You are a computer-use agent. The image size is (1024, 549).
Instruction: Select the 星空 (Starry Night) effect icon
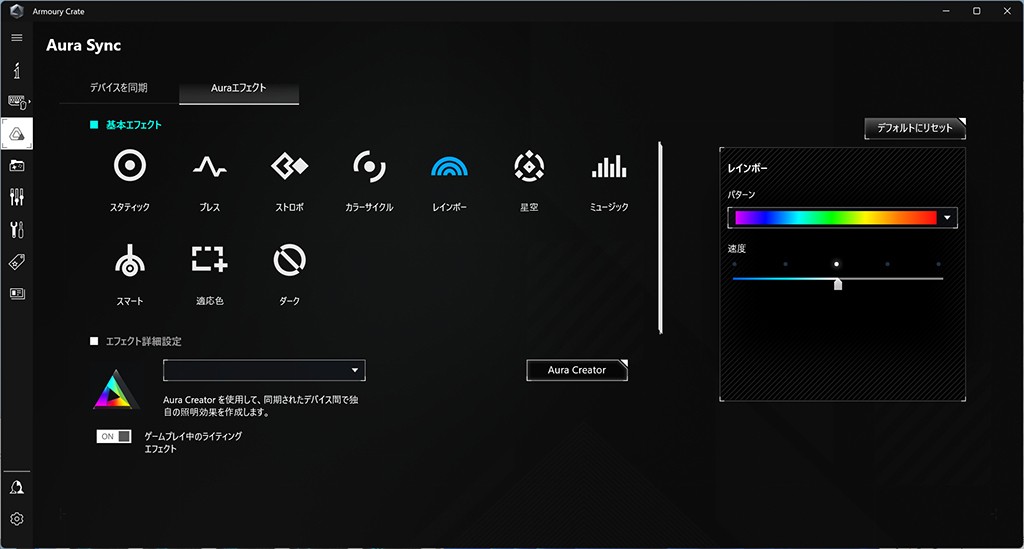point(529,166)
